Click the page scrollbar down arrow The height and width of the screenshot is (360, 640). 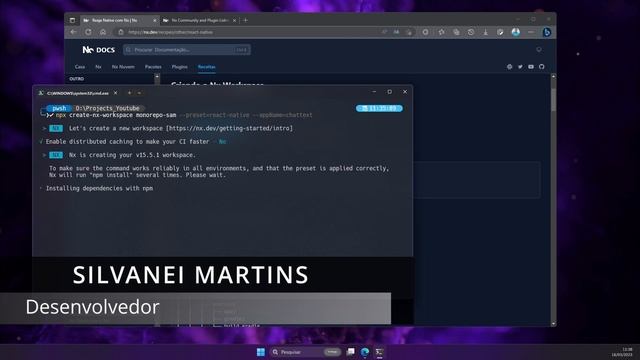tap(553, 324)
